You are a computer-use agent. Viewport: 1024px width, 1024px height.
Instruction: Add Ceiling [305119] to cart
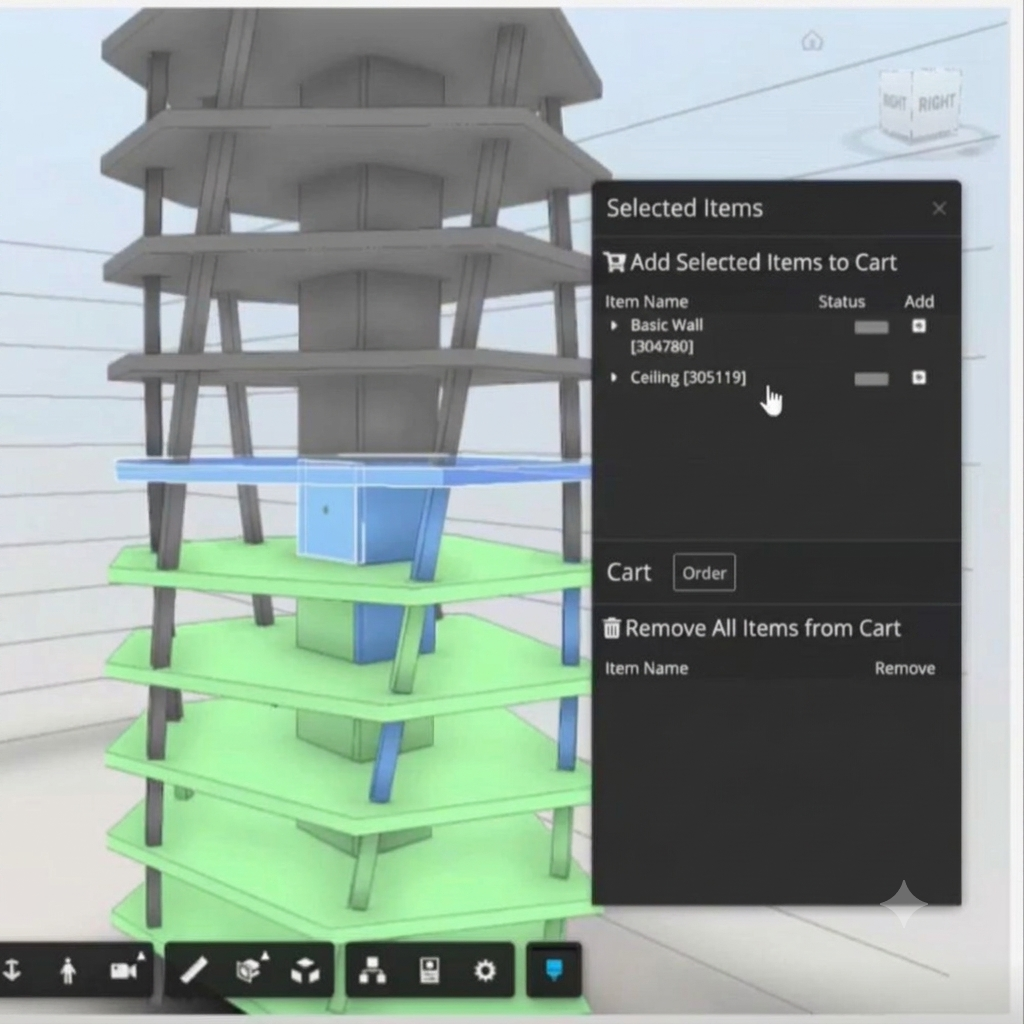click(918, 377)
